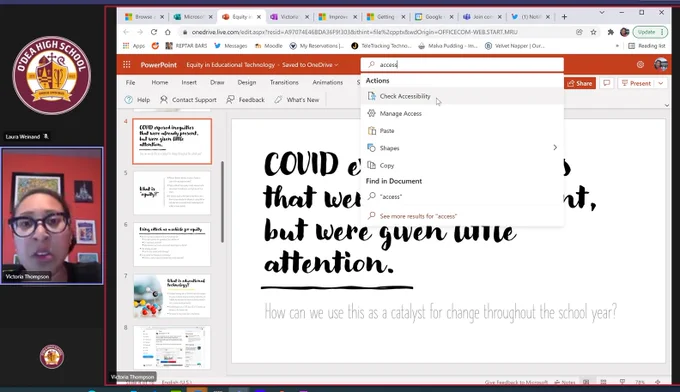The height and width of the screenshot is (392, 680).
Task: Click the Help question mark icon
Action: 129,100
